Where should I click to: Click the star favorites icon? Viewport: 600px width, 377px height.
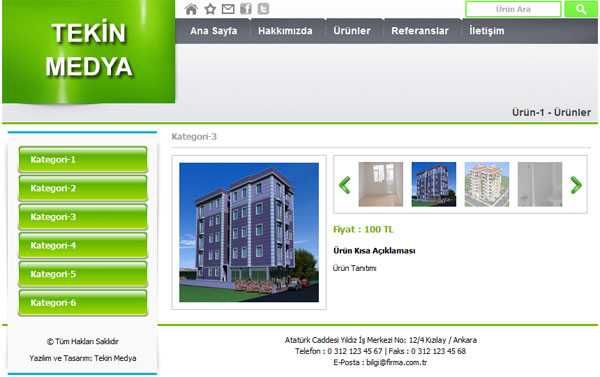(x=210, y=9)
